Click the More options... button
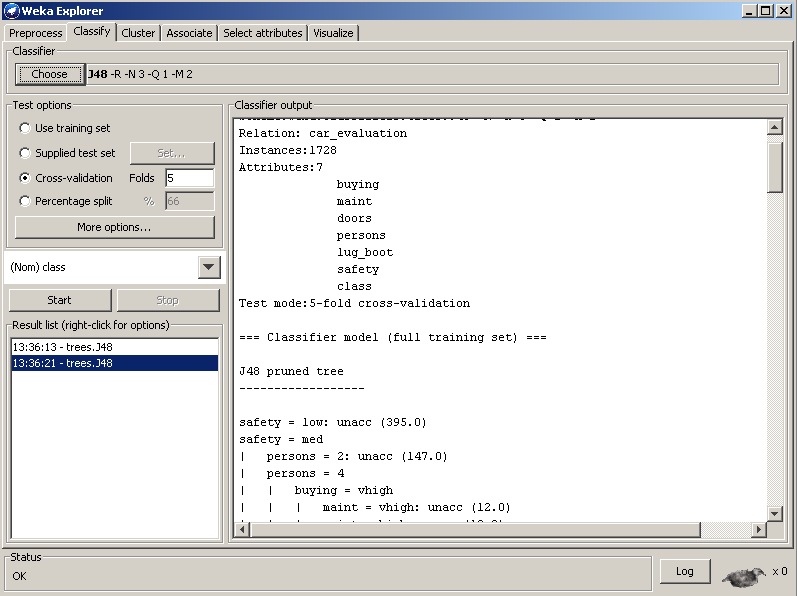Viewport: 797px width, 596px height. tap(114, 227)
